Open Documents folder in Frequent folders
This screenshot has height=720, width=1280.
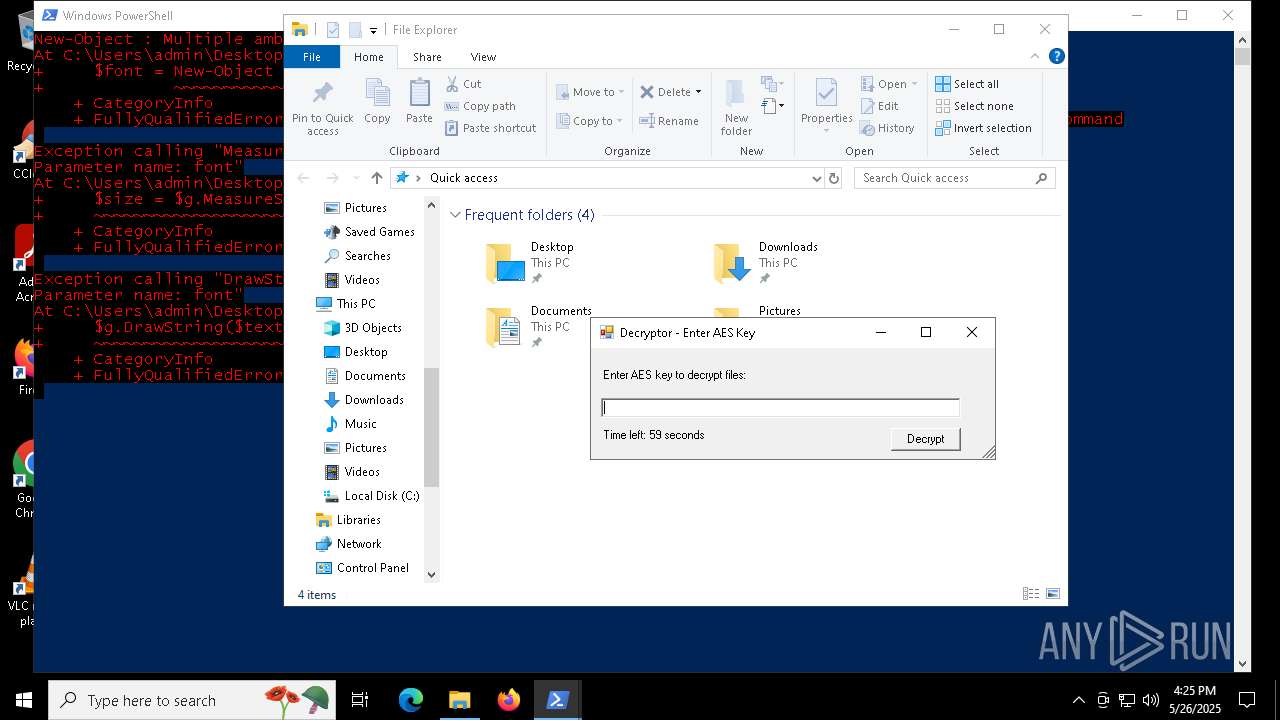click(539, 326)
